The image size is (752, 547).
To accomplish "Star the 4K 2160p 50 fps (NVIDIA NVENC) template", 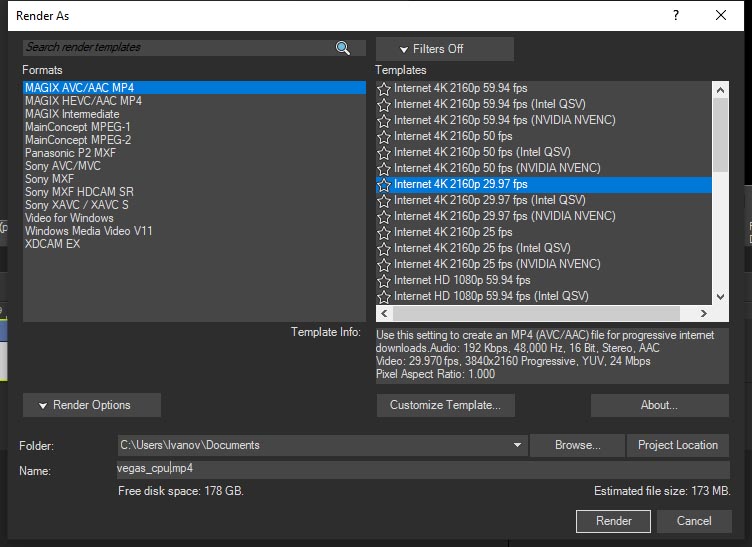I will pyautogui.click(x=384, y=169).
